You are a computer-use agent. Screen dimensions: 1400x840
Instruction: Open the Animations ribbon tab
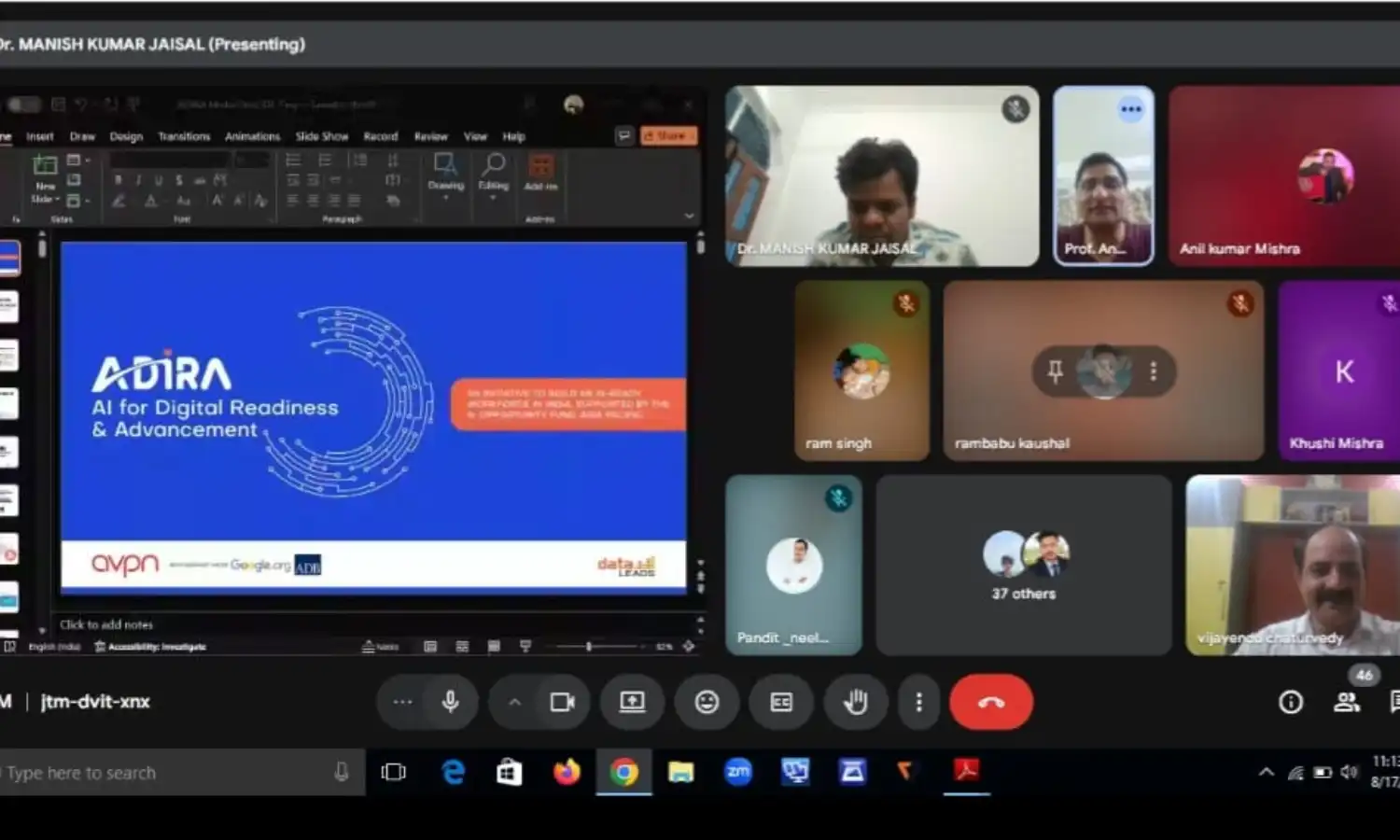point(252,136)
